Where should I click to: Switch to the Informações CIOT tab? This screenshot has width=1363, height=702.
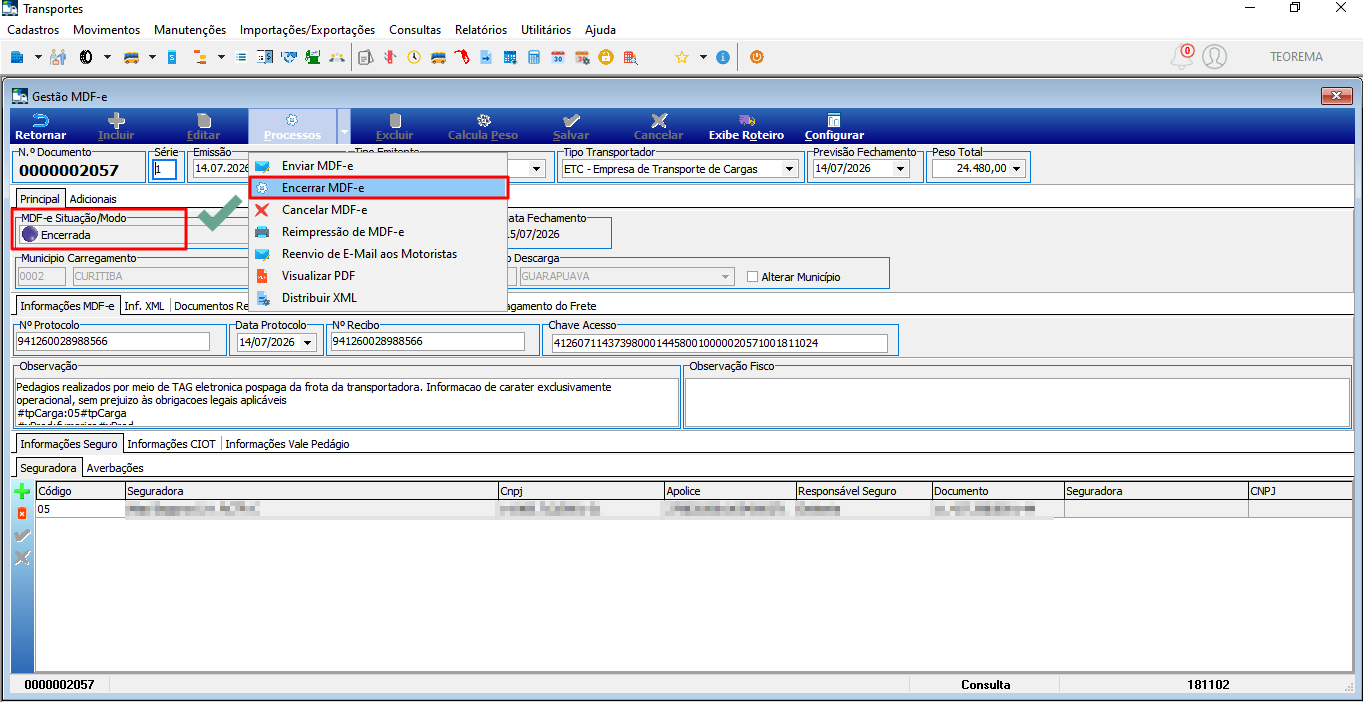coord(172,444)
